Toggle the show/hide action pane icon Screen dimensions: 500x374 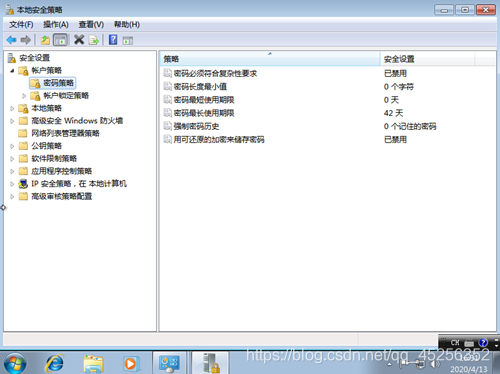point(128,41)
